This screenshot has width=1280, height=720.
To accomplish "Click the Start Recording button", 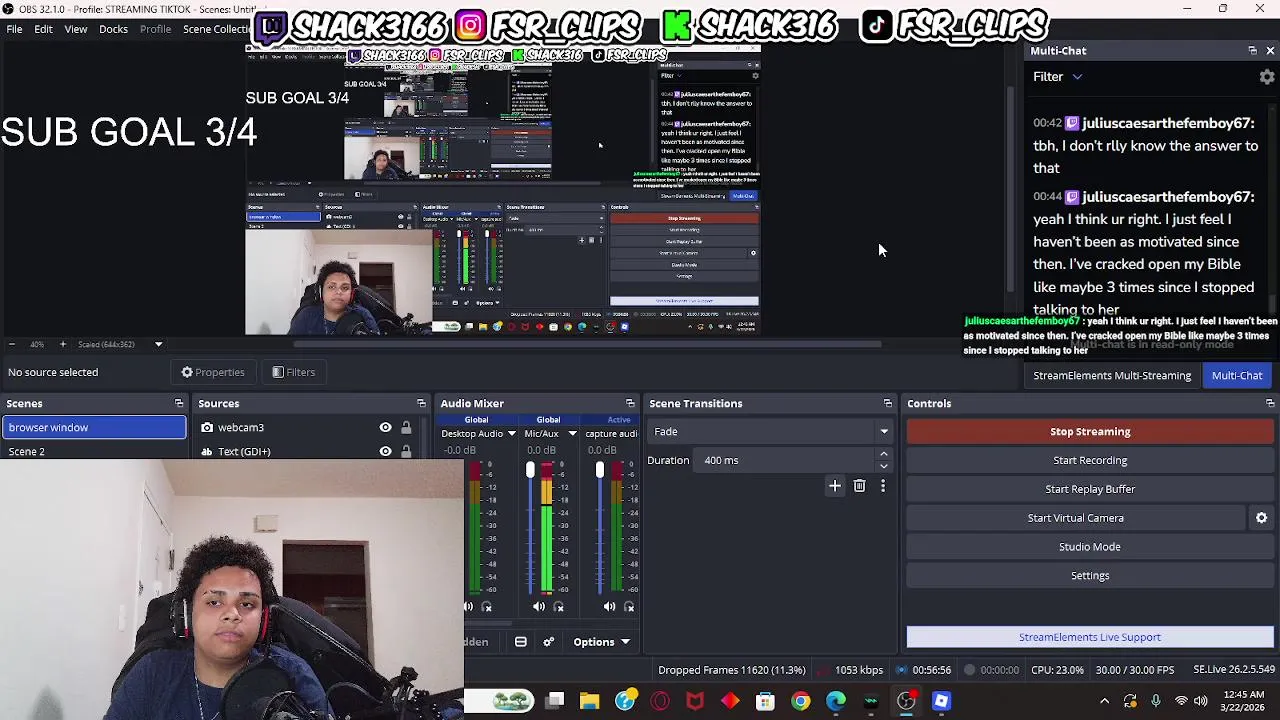I will [1090, 460].
